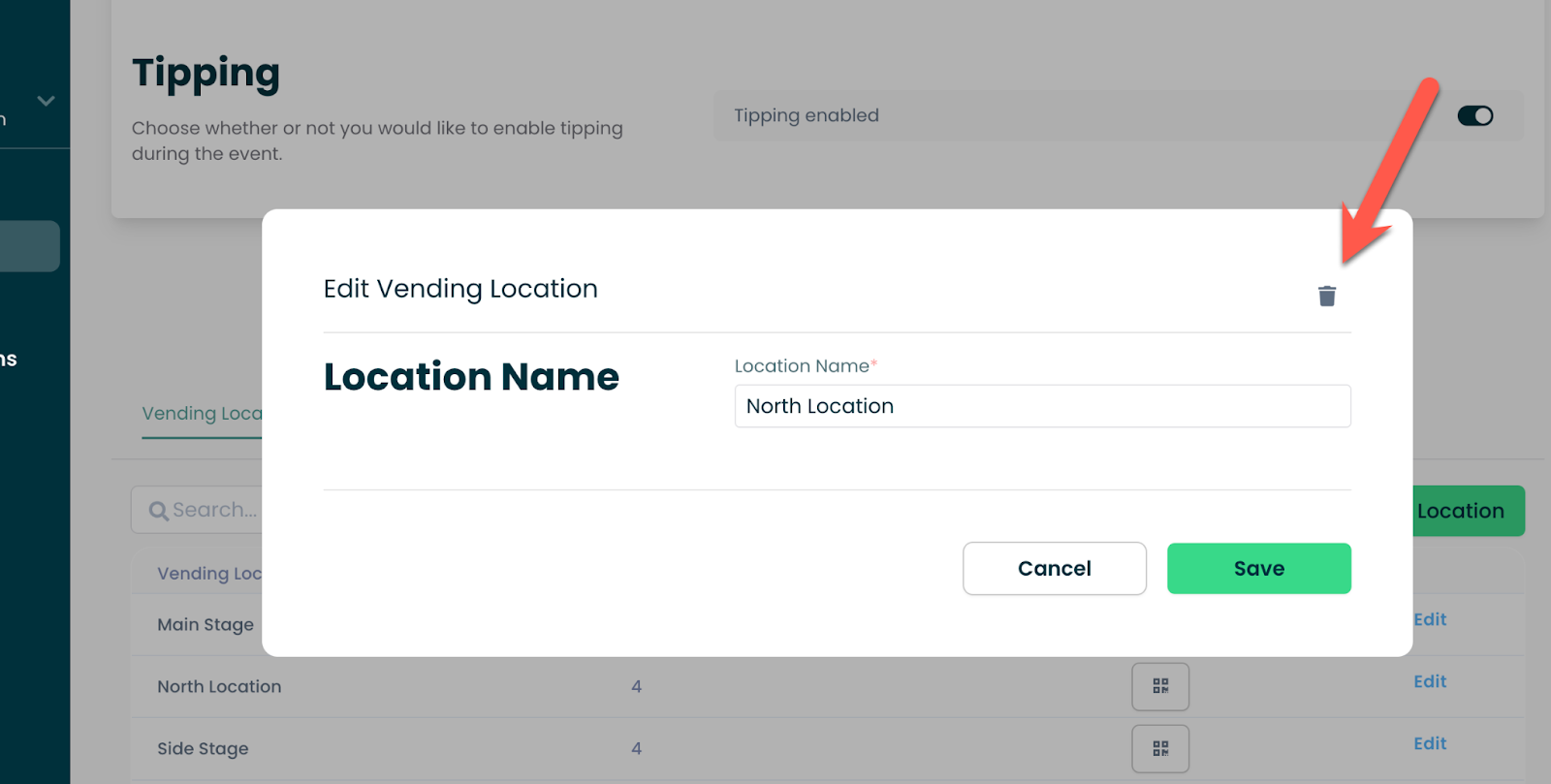Click the highlighted sidebar menu item

[29, 246]
